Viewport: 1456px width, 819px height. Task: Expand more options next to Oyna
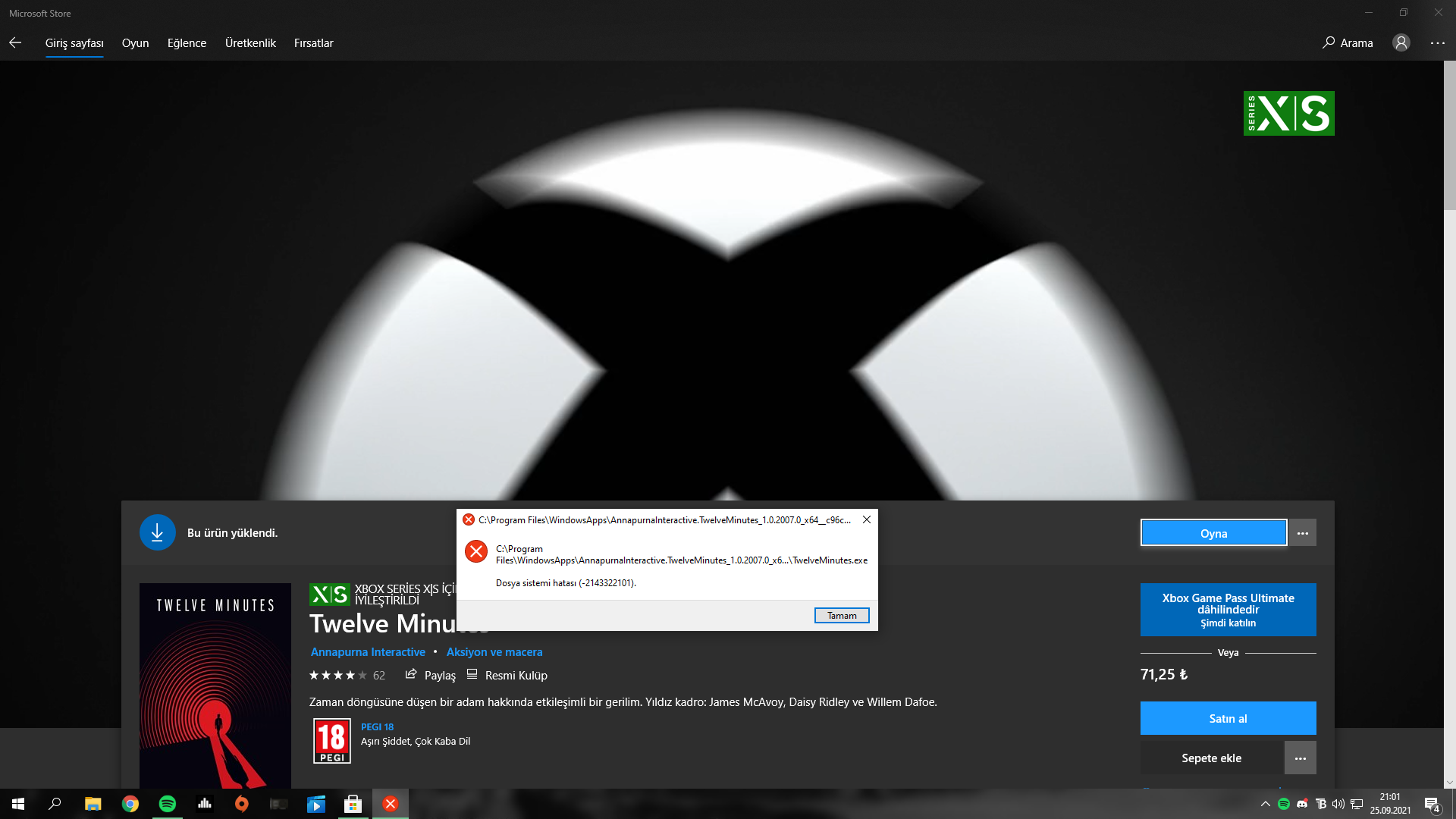coord(1302,533)
